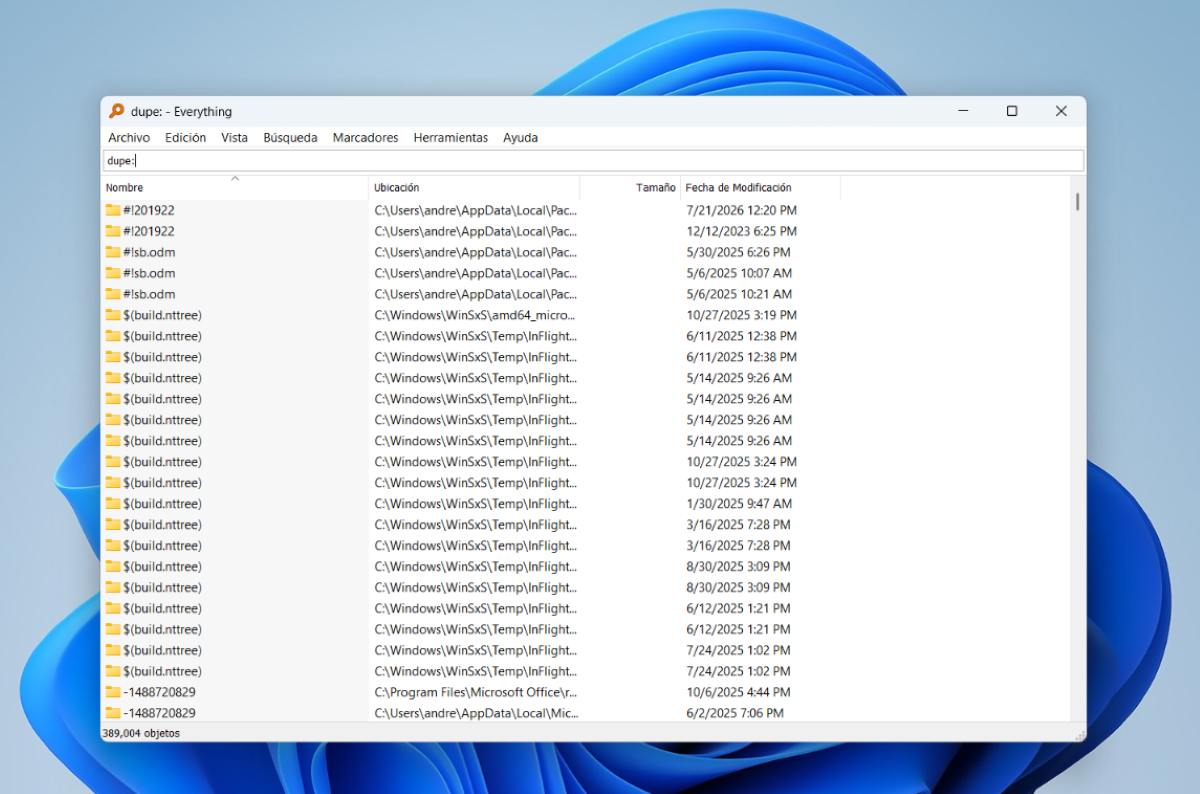Click folder icon of $(build.nttree) dated 1/30/2025
This screenshot has width=1200, height=794.
(x=113, y=504)
